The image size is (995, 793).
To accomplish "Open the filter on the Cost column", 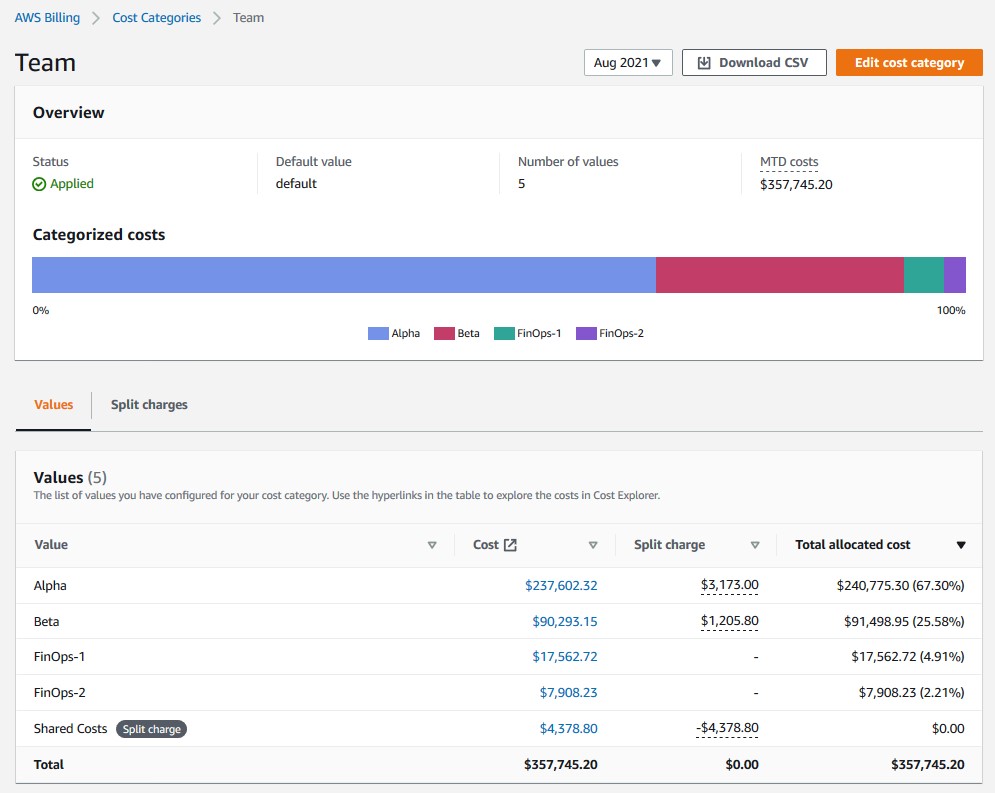I will pos(592,545).
